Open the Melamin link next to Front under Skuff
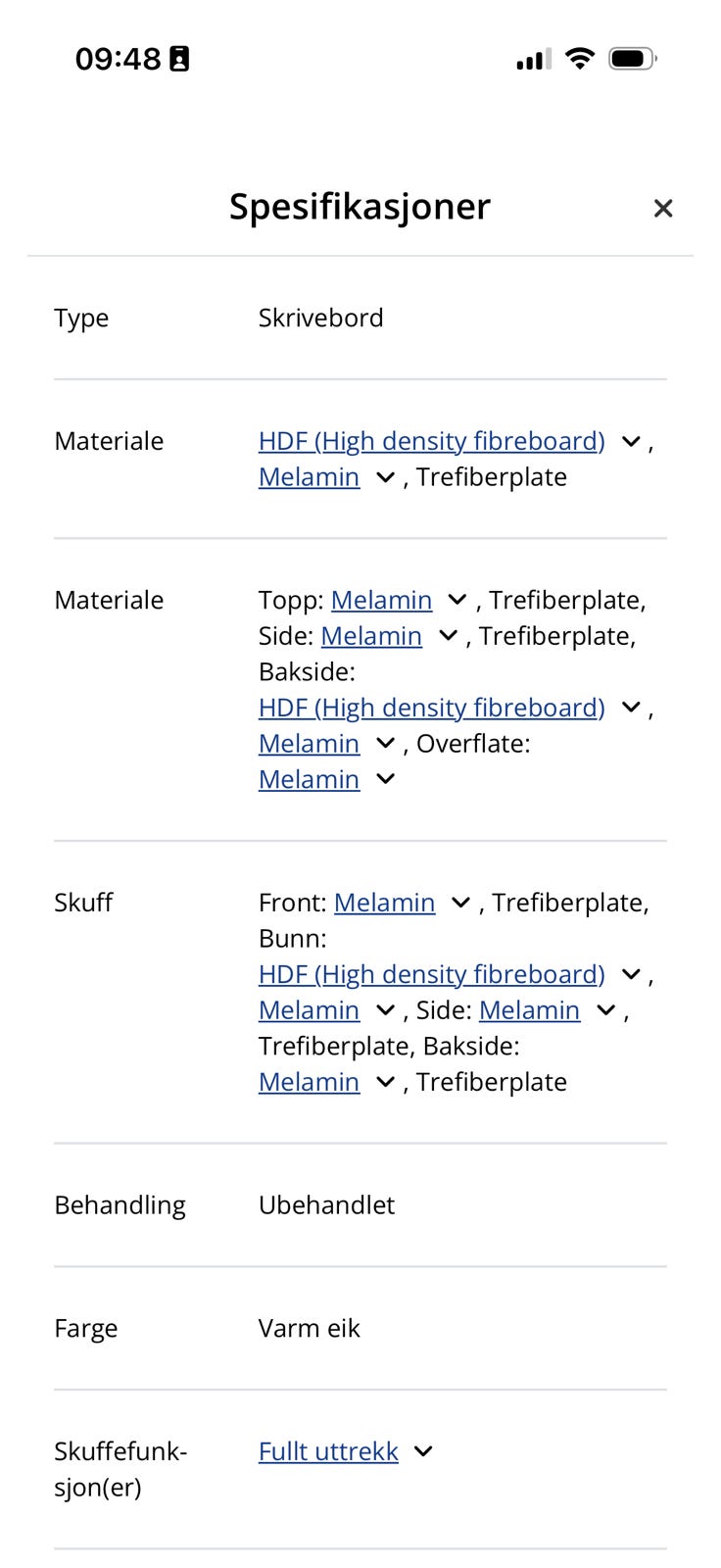Screen dimensions: 721x1568 pyautogui.click(x=386, y=903)
